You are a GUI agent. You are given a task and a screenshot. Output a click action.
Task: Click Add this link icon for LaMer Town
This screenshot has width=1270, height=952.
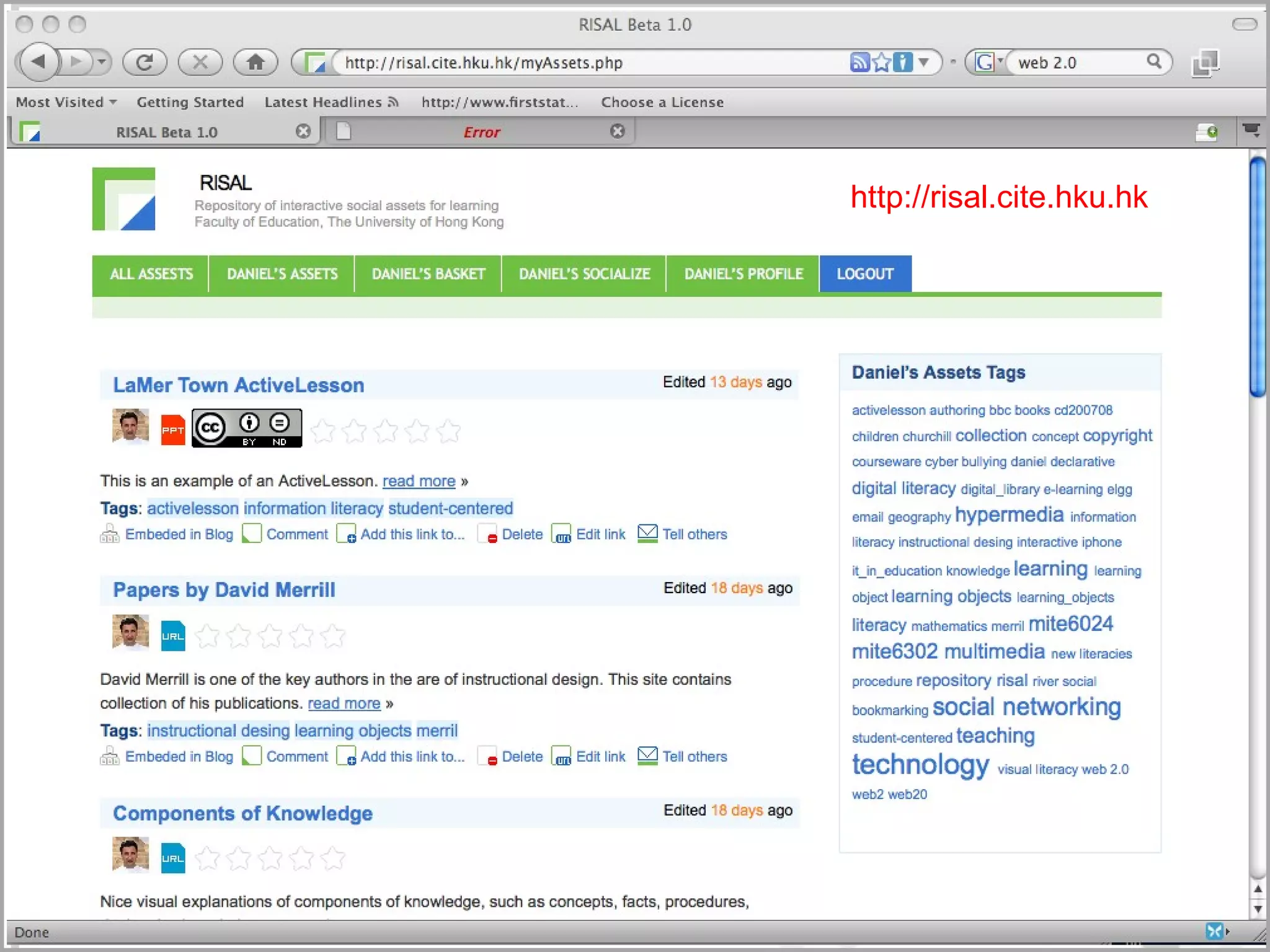[x=346, y=534]
